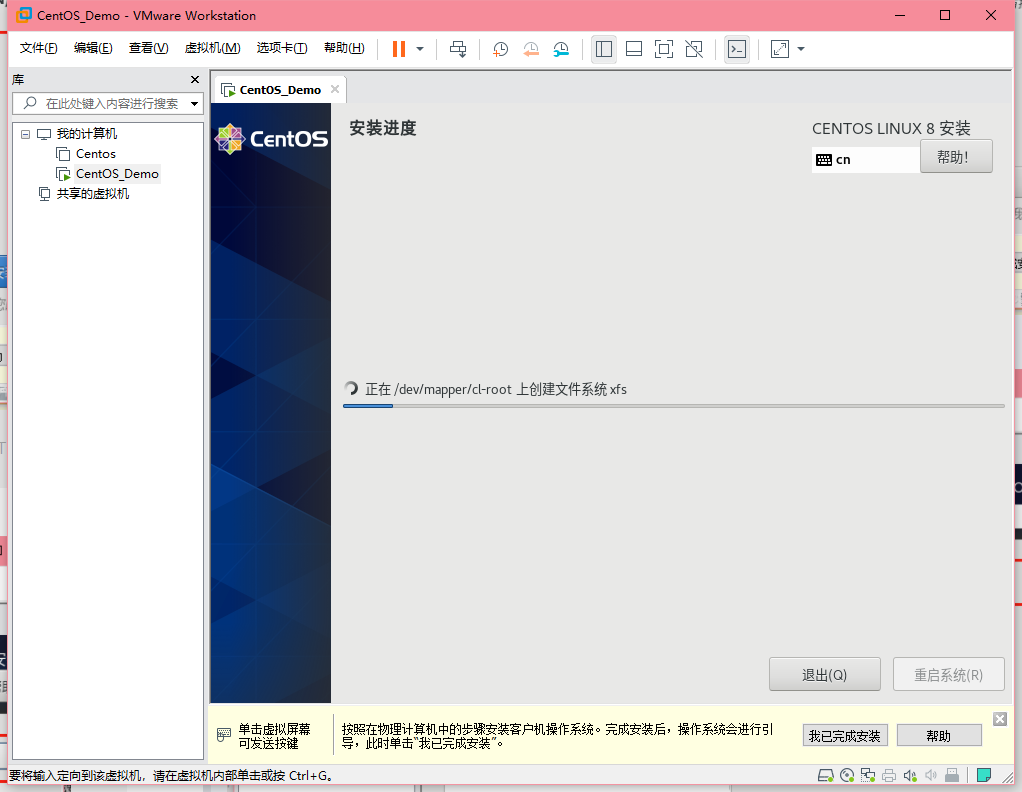Open the 选项卡(T) menu
Image resolution: width=1022 pixels, height=792 pixels.
pos(282,48)
